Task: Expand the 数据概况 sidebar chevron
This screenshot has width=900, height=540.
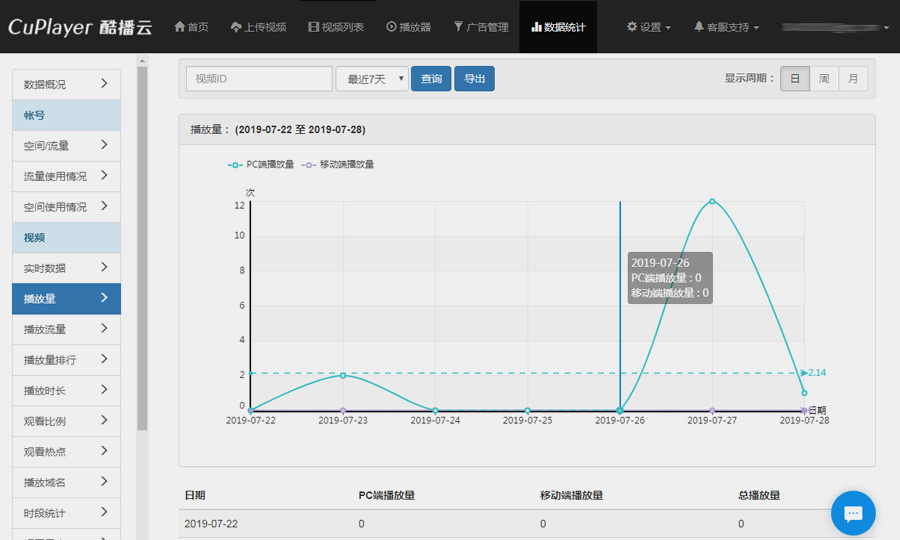Action: [104, 84]
